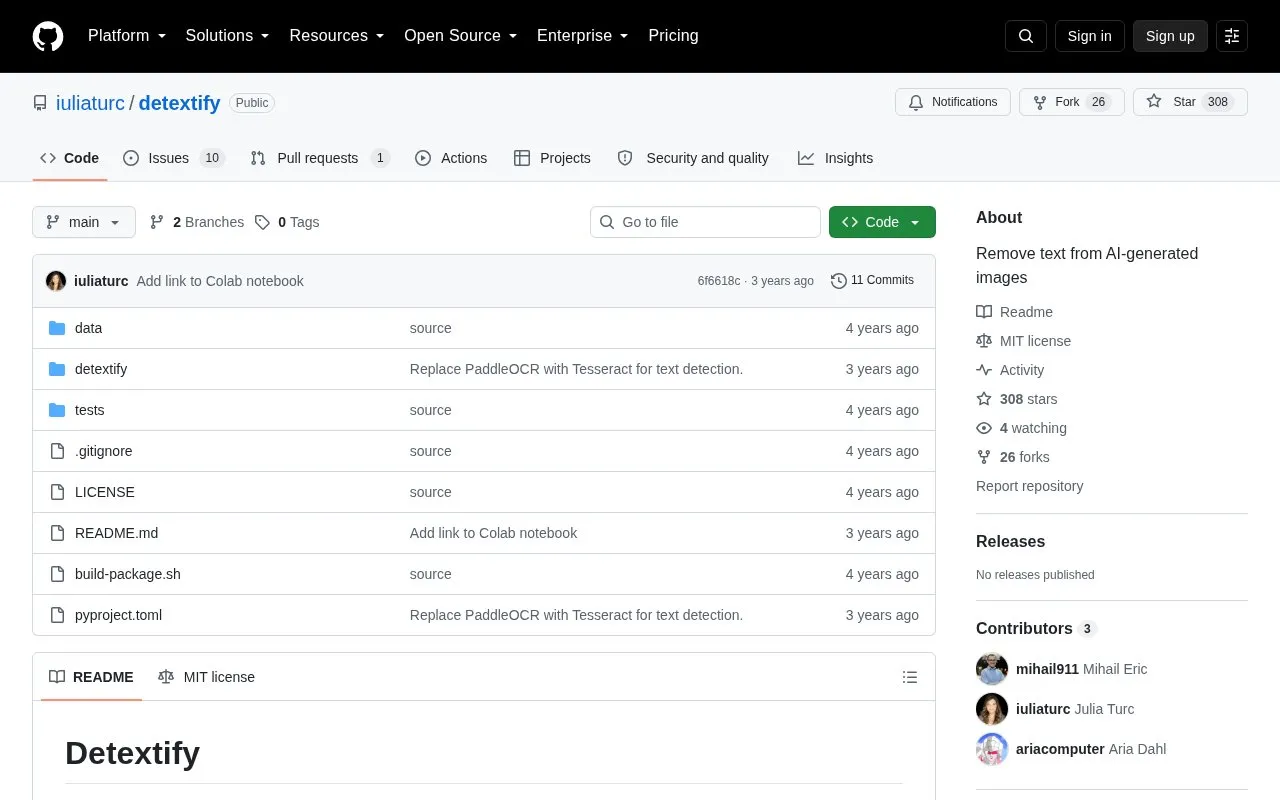The image size is (1280, 800).
Task: Click the Report repository link
Action: pos(1029,486)
